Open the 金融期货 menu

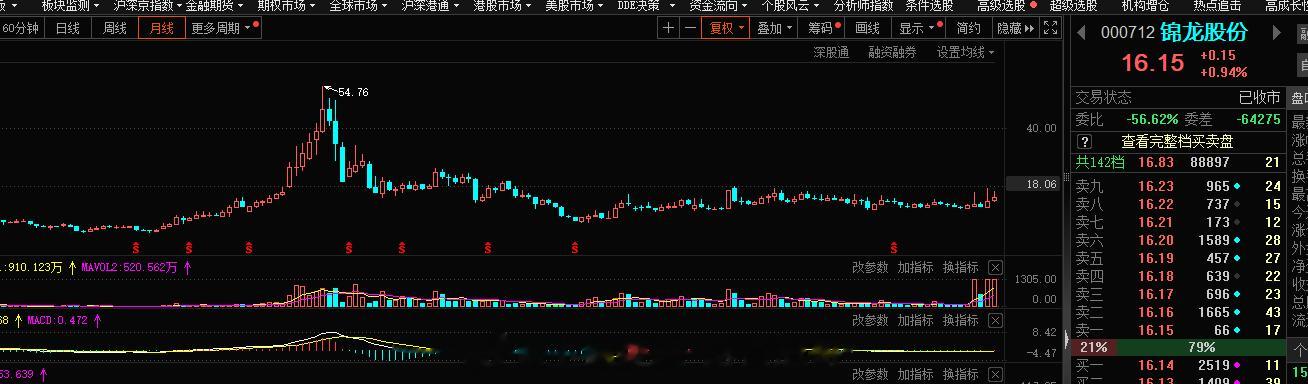(214, 6)
